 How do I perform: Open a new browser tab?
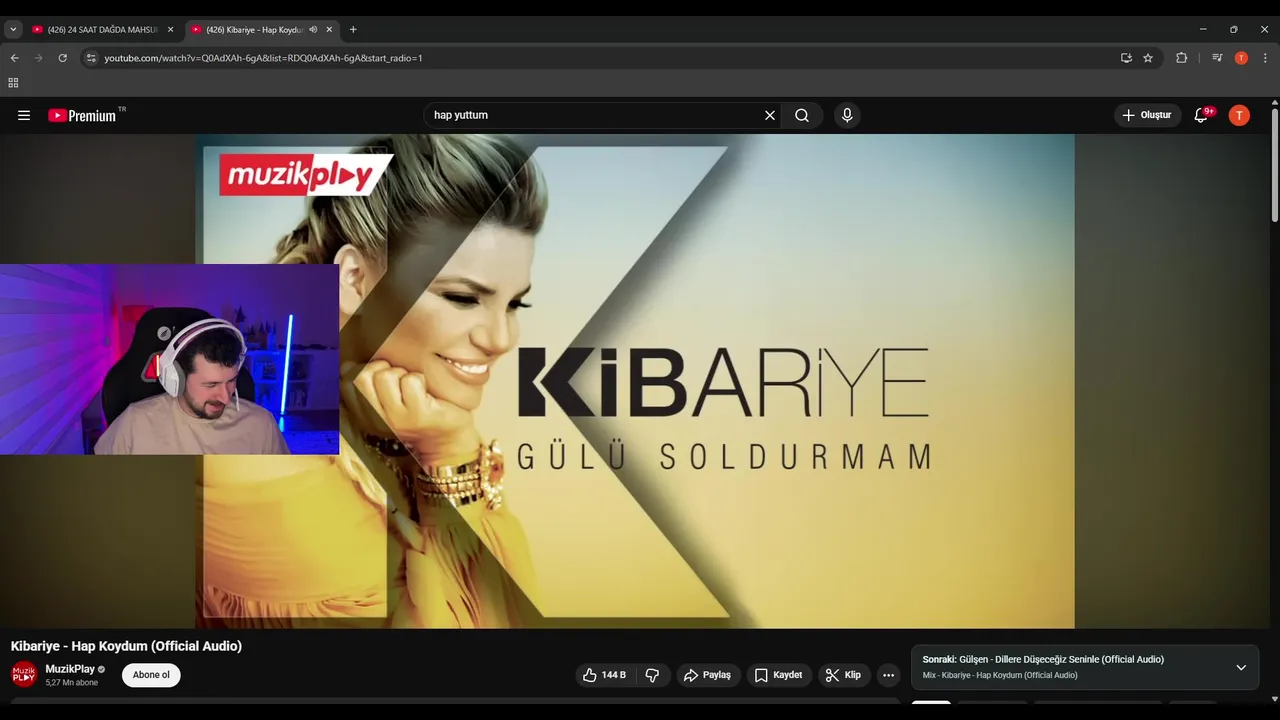(353, 30)
